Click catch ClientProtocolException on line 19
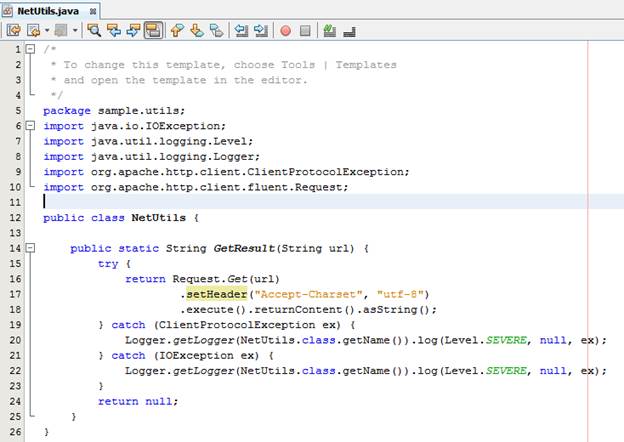The height and width of the screenshot is (442, 624). [226, 325]
